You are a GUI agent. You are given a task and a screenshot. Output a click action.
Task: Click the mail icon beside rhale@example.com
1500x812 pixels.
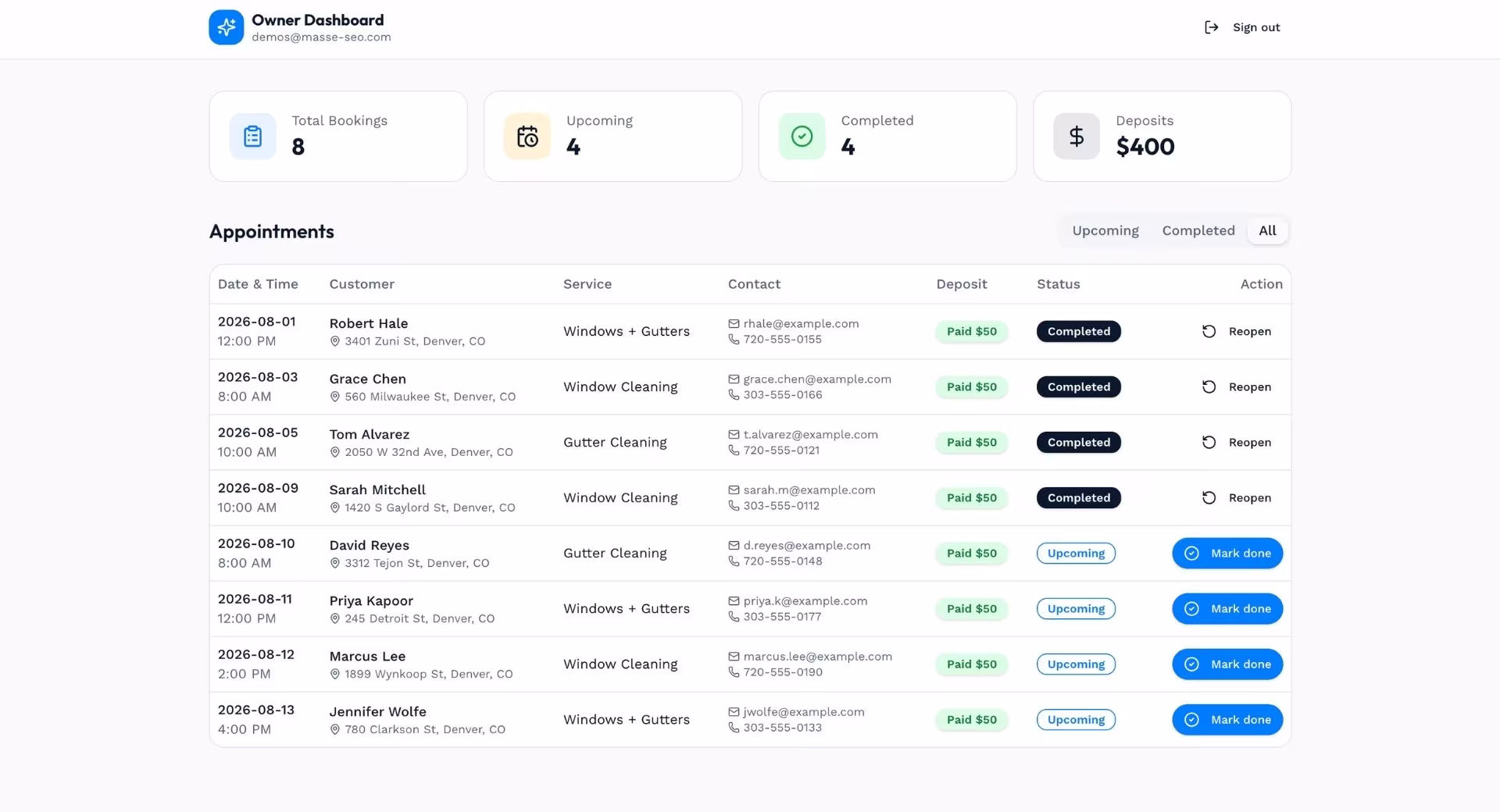coord(734,323)
